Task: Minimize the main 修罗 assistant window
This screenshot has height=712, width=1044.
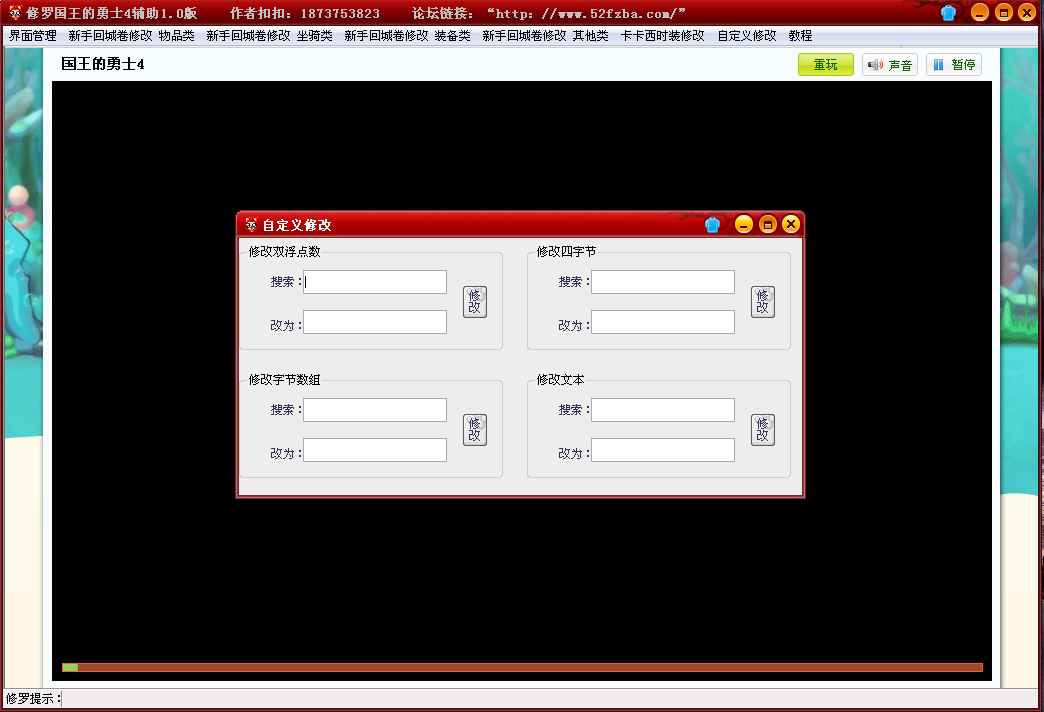Action: tap(980, 12)
